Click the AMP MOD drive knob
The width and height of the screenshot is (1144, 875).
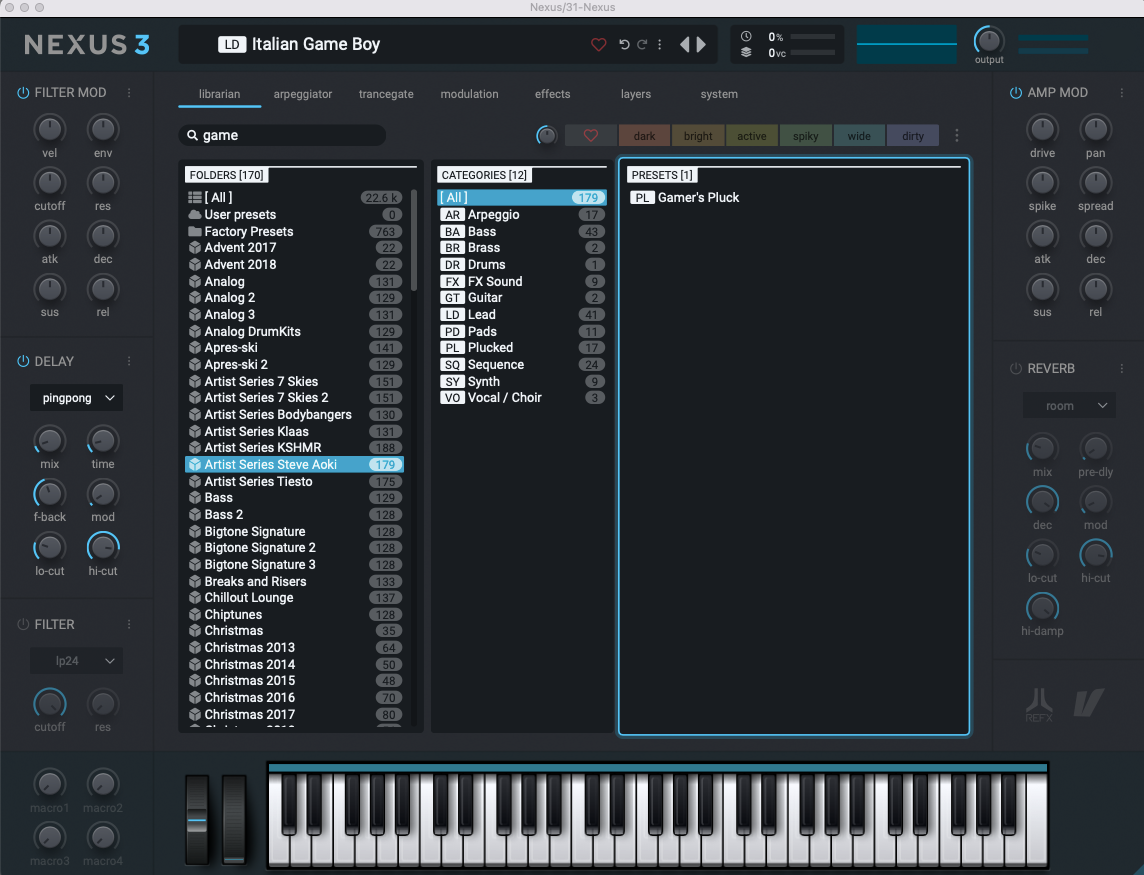click(1042, 129)
